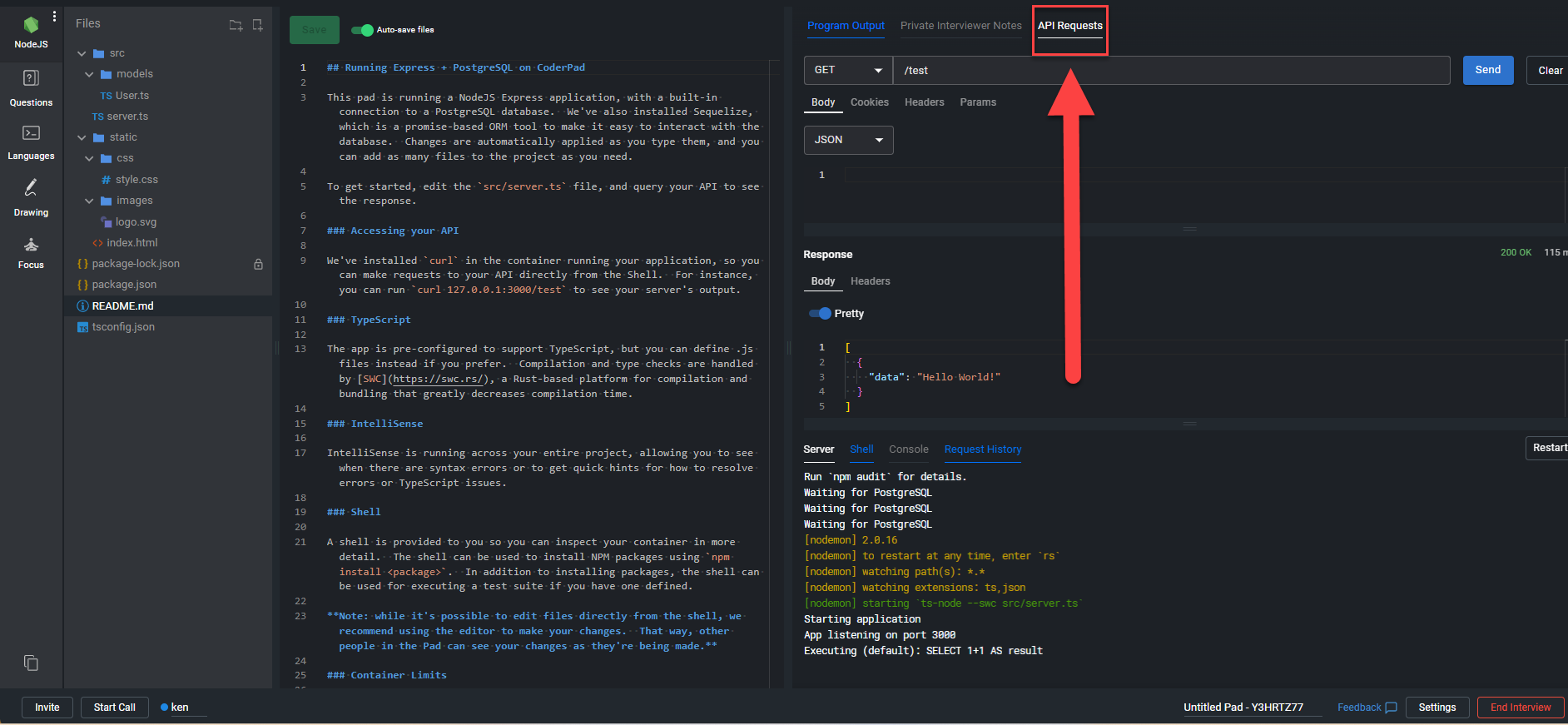Image resolution: width=1568 pixels, height=725 pixels.
Task: Click the End Interview button
Action: (1520, 708)
